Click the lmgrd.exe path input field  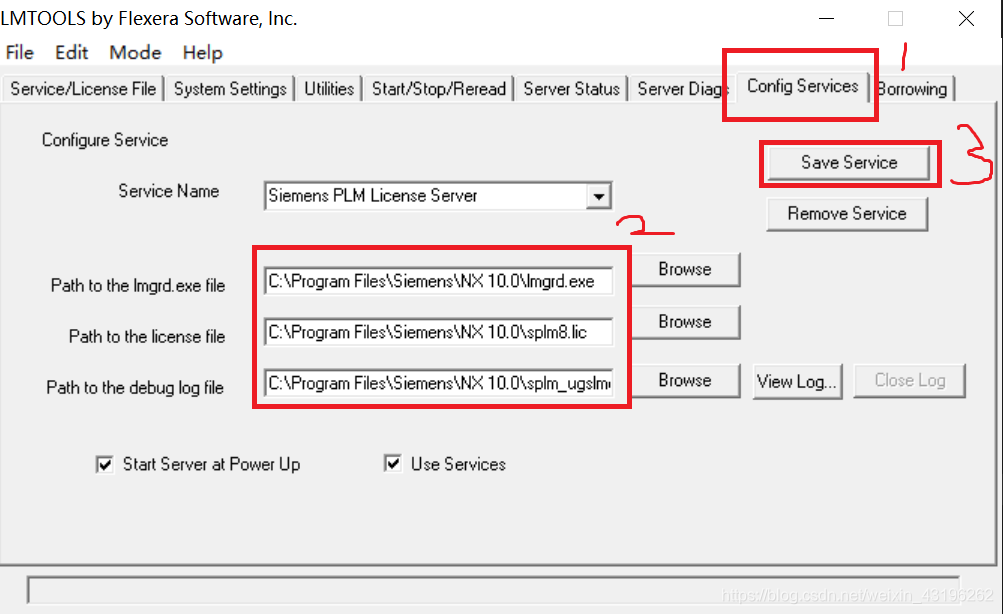[439, 281]
